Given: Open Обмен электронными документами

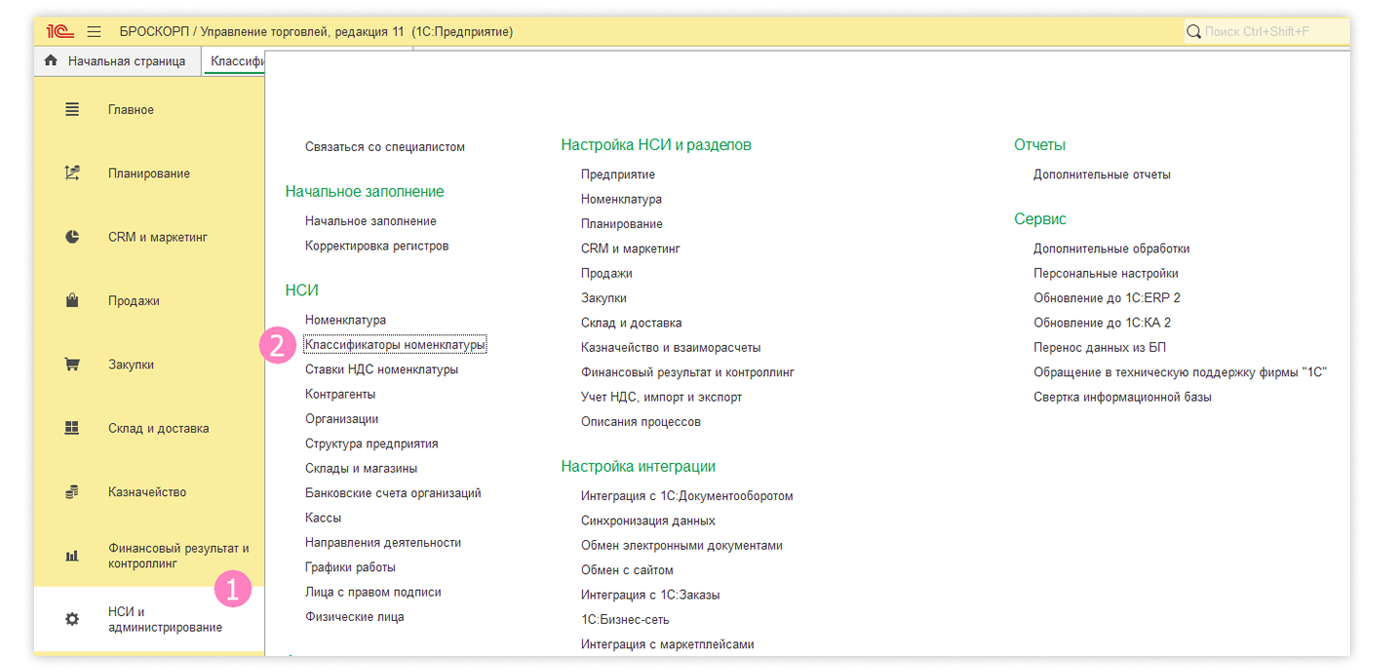Looking at the screenshot, I should tap(682, 546).
